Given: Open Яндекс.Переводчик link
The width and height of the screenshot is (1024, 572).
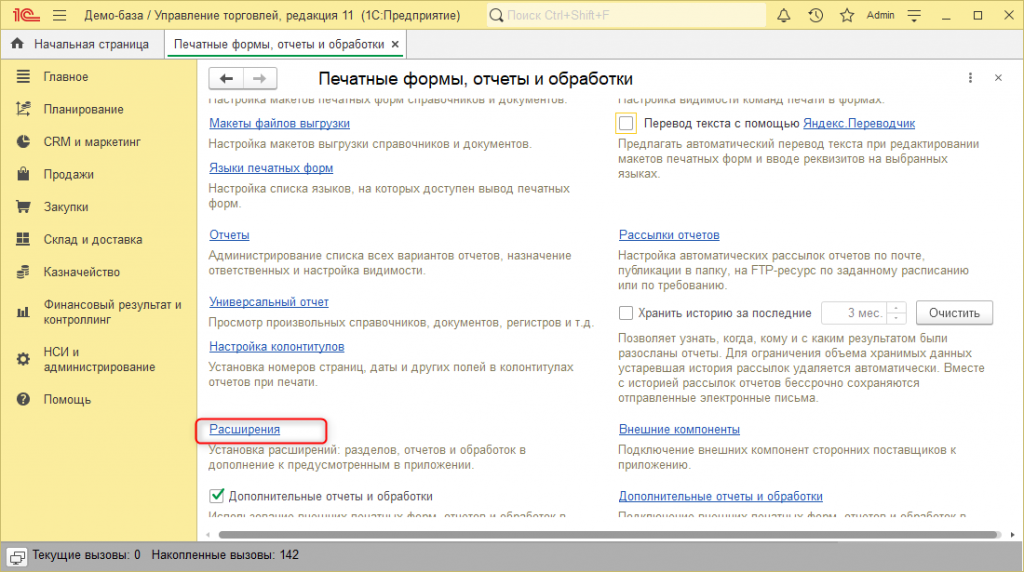Looking at the screenshot, I should coord(859,123).
